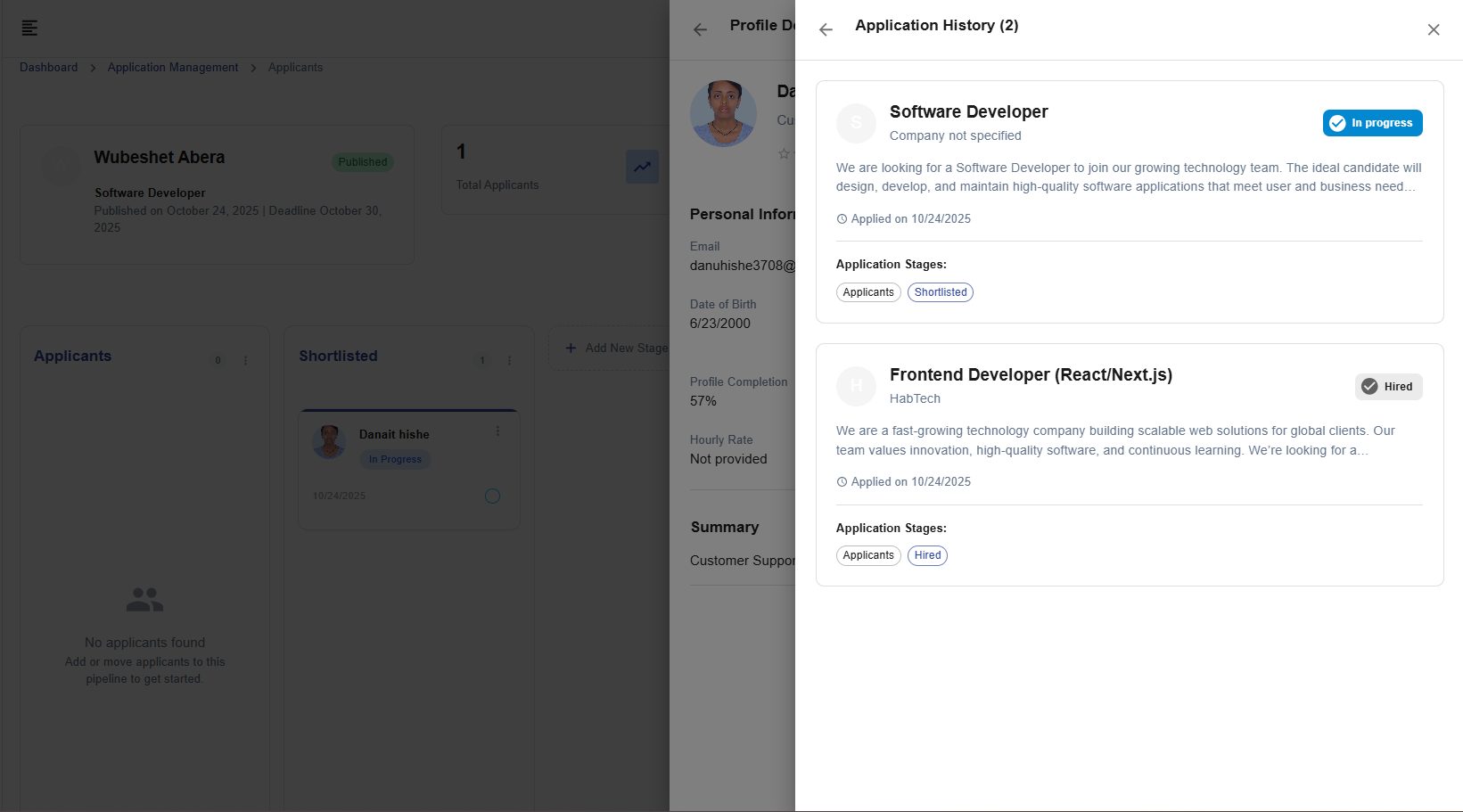Click the candidate profile photo
Screen dimensions: 1463x812
pos(723,113)
